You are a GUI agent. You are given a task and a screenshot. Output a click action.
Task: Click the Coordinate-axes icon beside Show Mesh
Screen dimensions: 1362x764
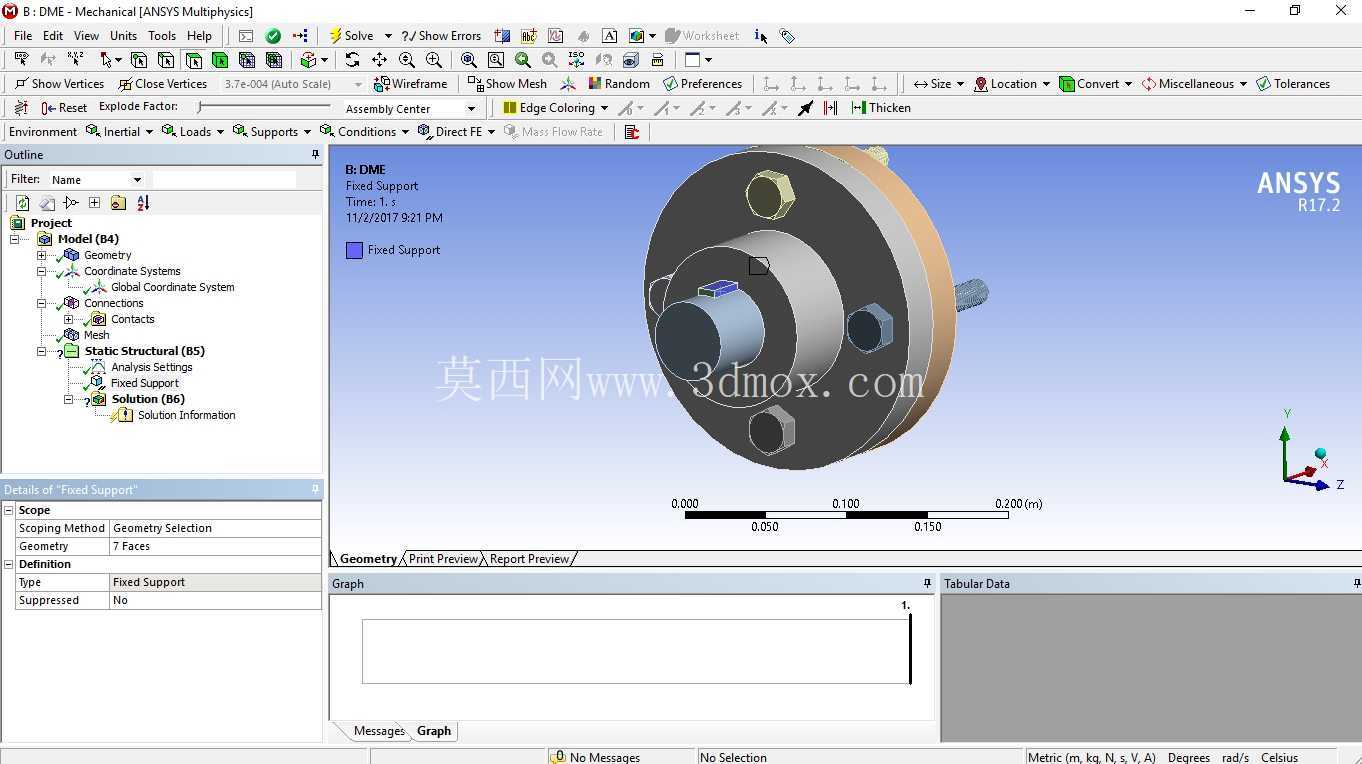click(x=568, y=84)
